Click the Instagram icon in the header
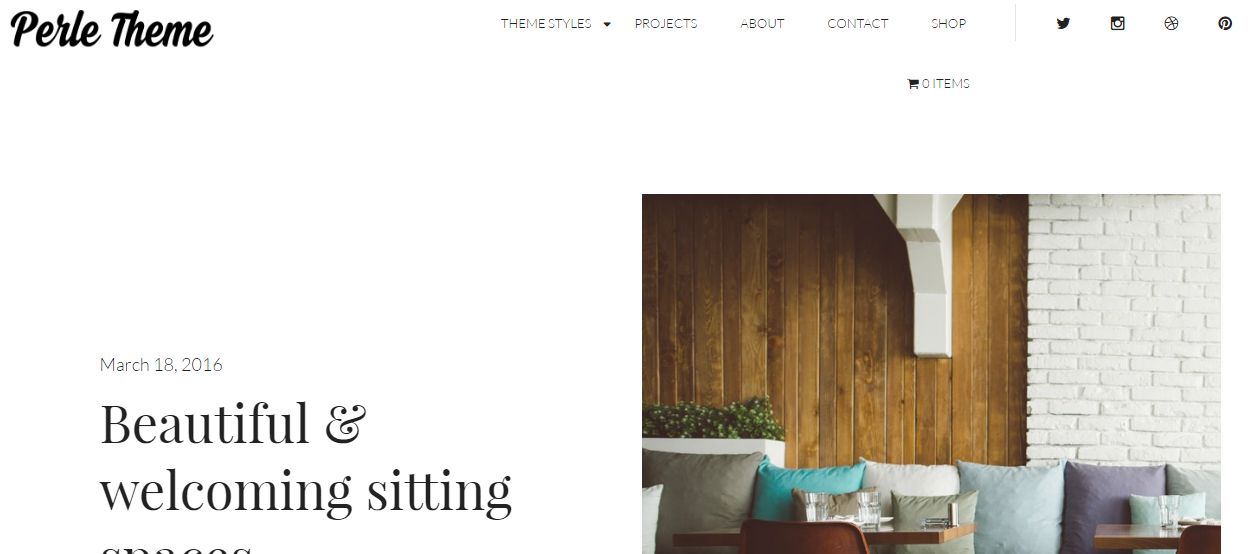The height and width of the screenshot is (554, 1258). coord(1117,23)
